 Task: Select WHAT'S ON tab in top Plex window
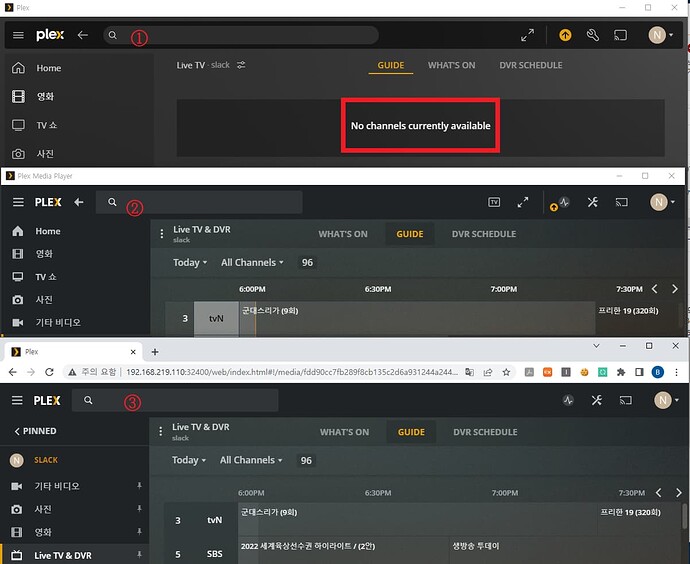[451, 65]
